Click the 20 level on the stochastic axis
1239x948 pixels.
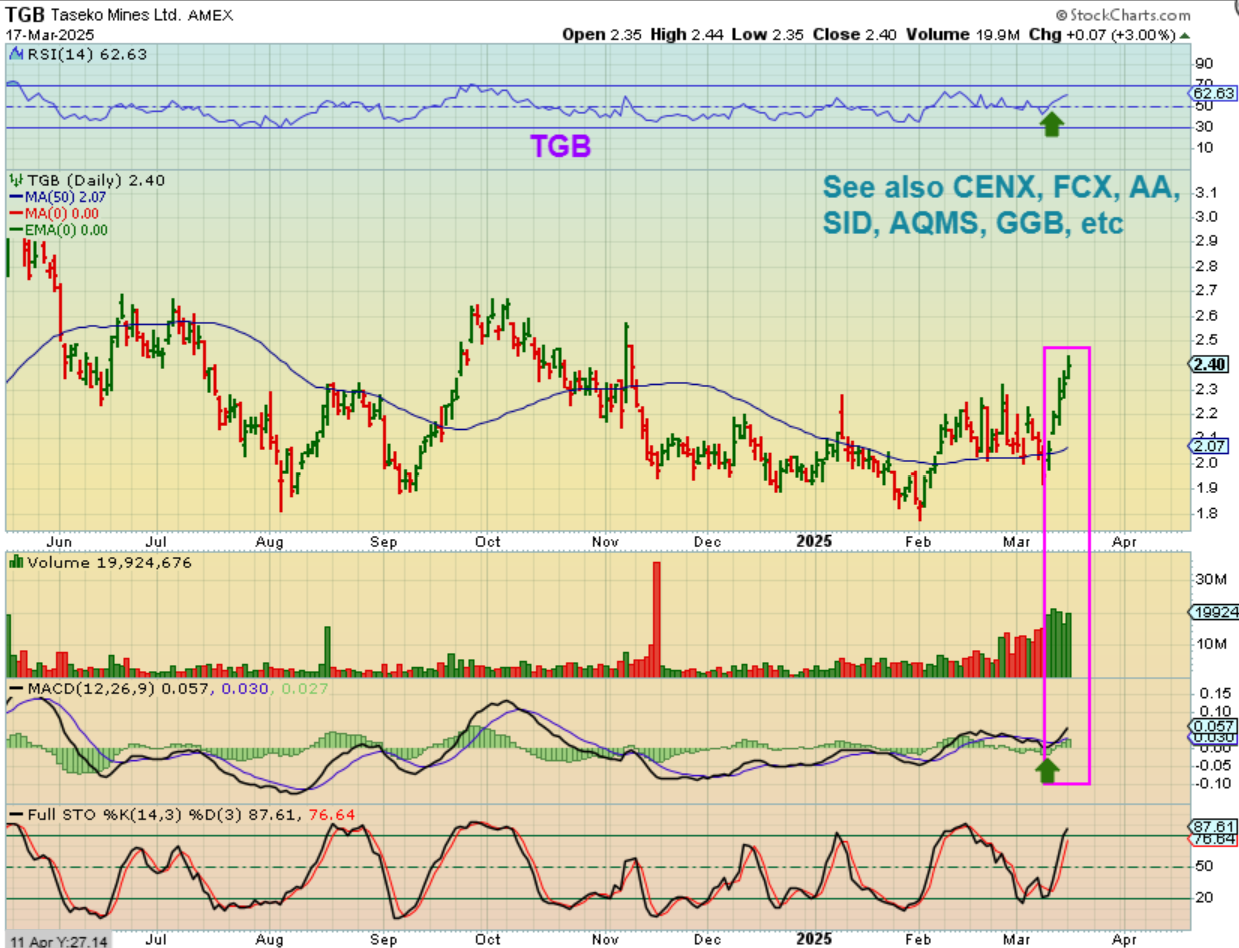(1203, 898)
